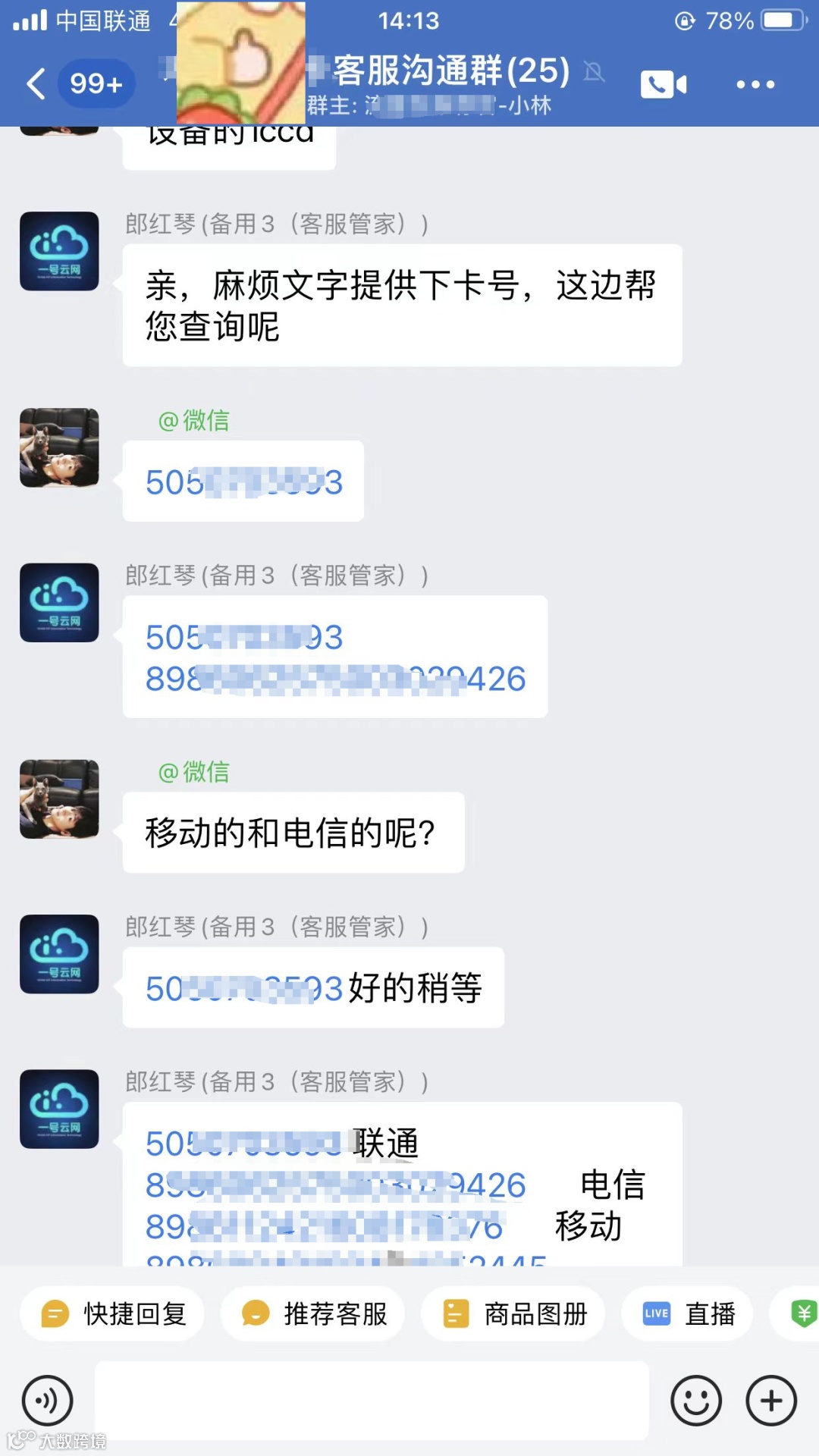The height and width of the screenshot is (1456, 819).
Task: Tap the 99+ unread message badge
Action: pyautogui.click(x=96, y=83)
